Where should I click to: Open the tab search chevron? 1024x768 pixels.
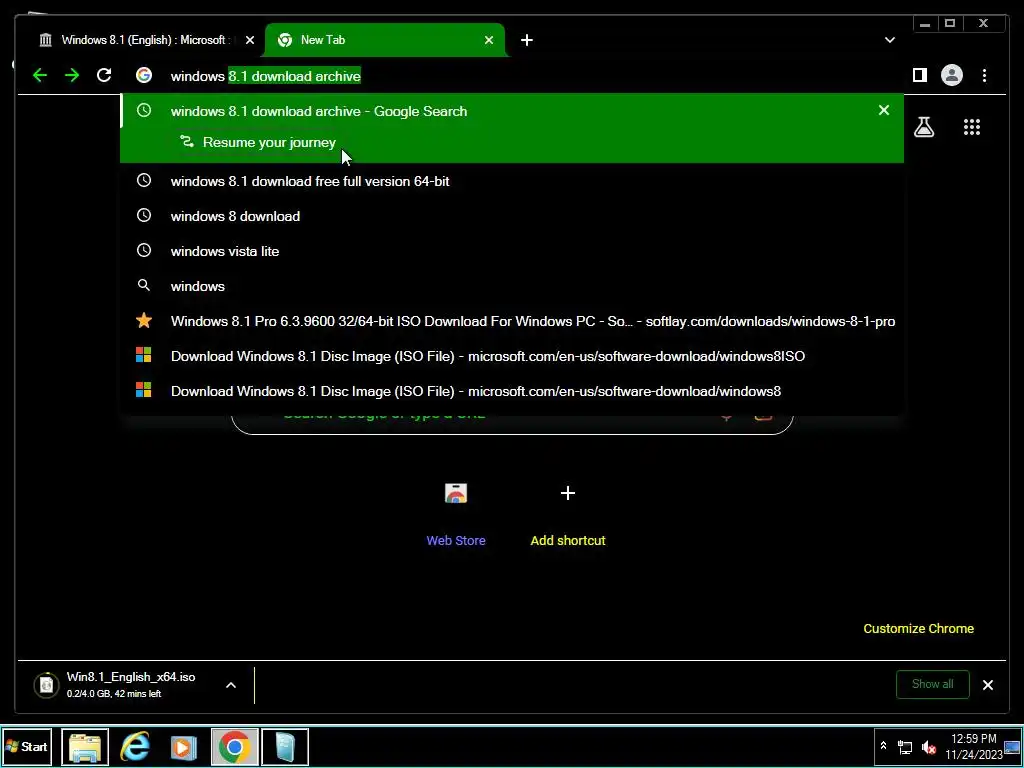[x=889, y=40]
